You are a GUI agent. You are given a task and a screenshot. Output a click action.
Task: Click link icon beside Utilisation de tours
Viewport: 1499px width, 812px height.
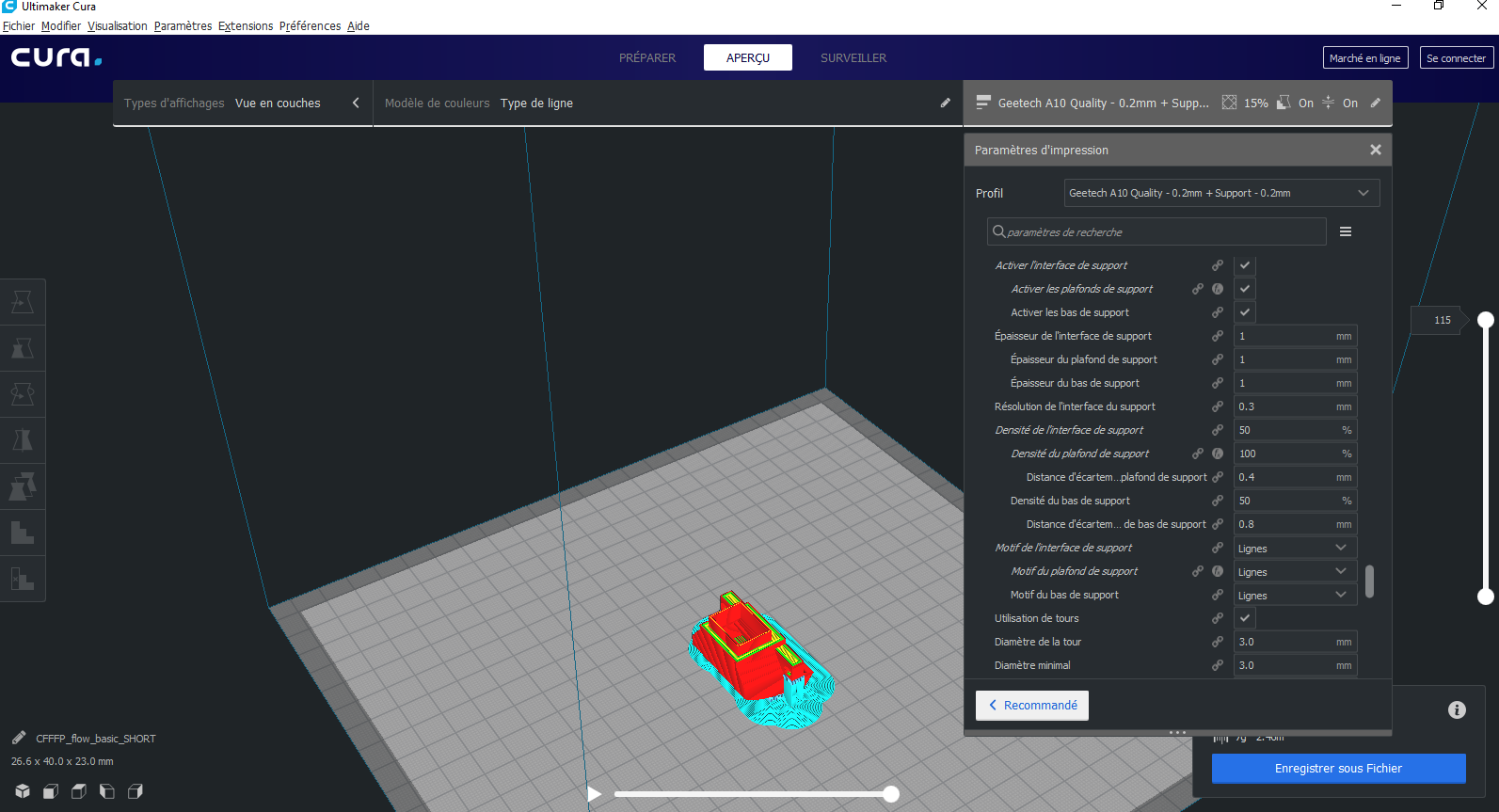1218,618
